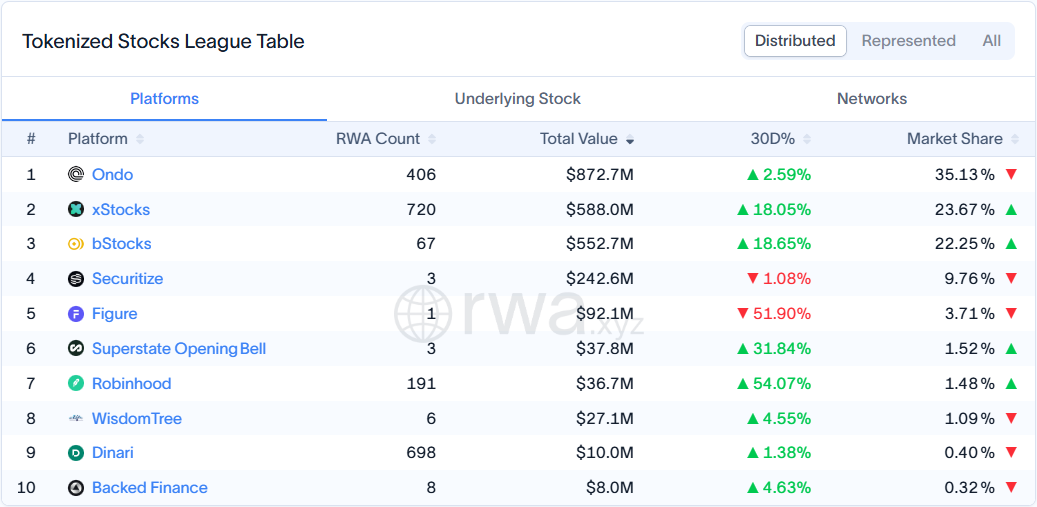The height and width of the screenshot is (507, 1037).
Task: Click the Securitize platform logo icon
Action: click(76, 279)
